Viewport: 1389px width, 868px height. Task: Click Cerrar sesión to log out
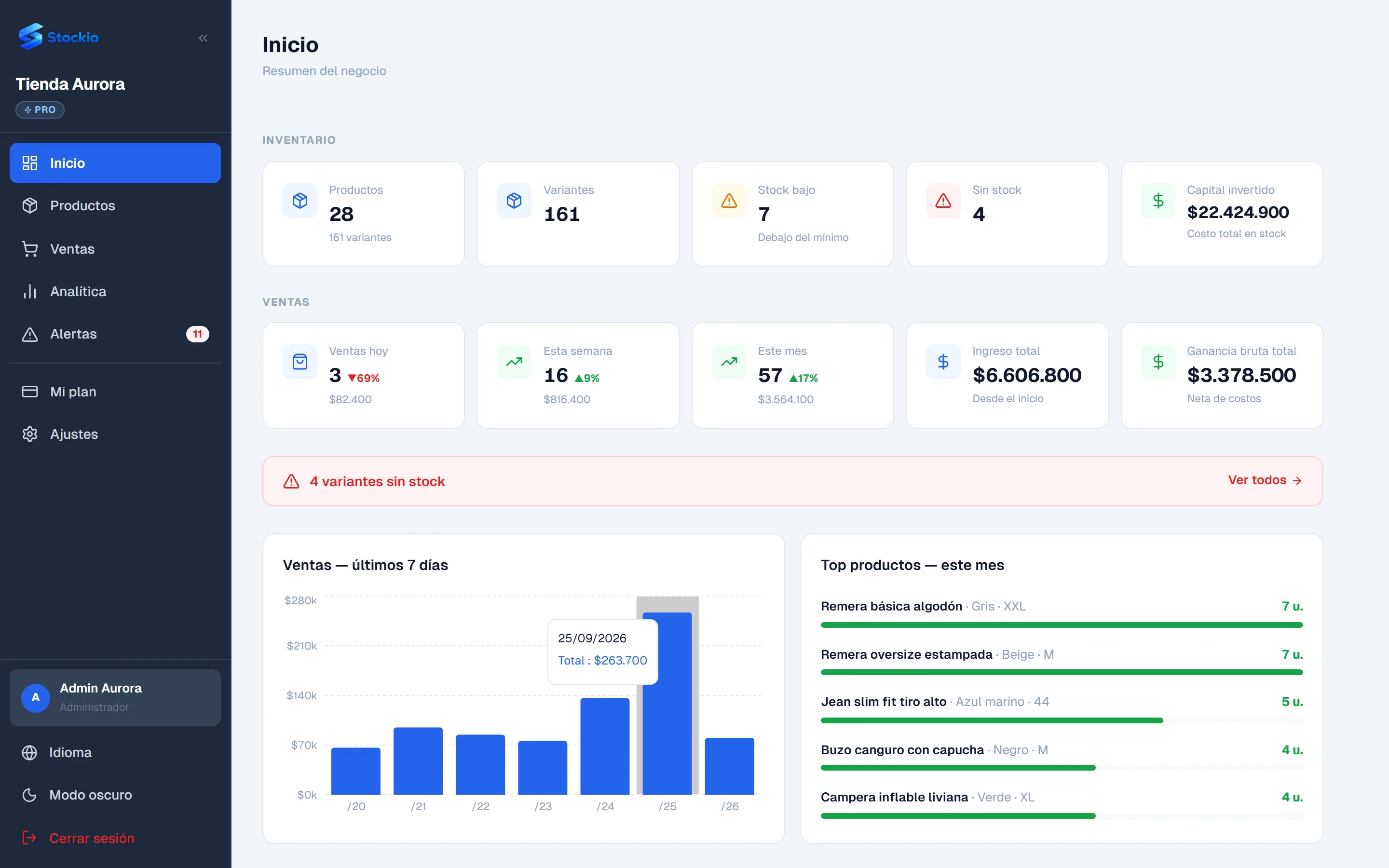pyautogui.click(x=115, y=838)
